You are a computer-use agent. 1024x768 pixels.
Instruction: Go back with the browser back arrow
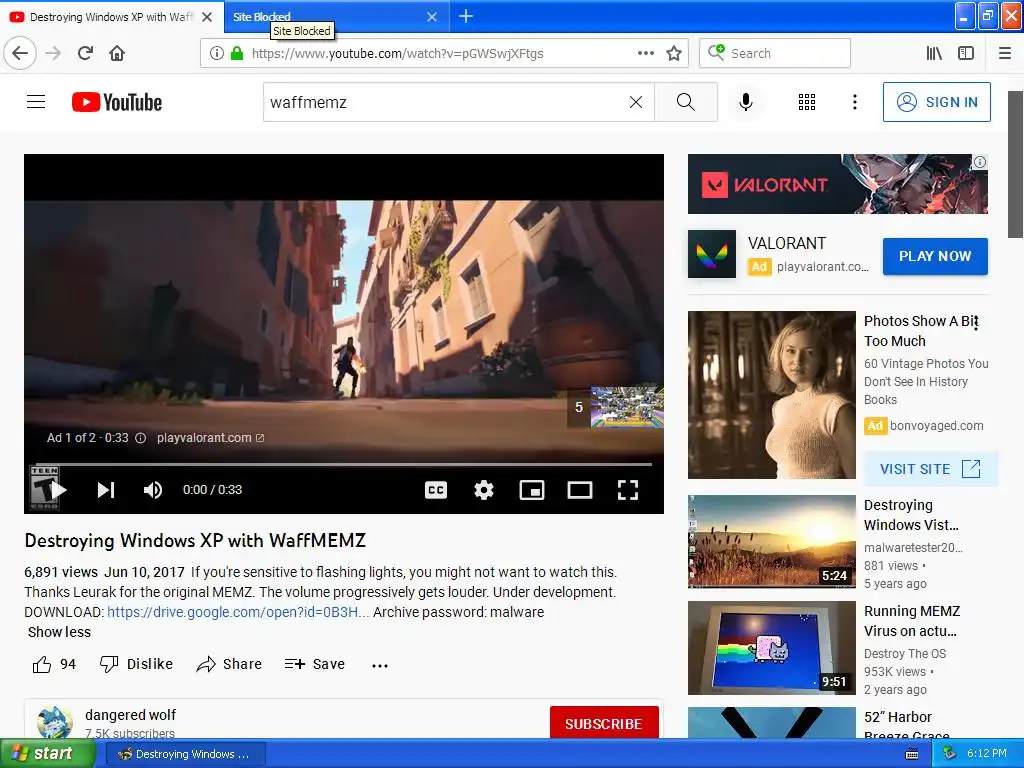pyautogui.click(x=20, y=54)
